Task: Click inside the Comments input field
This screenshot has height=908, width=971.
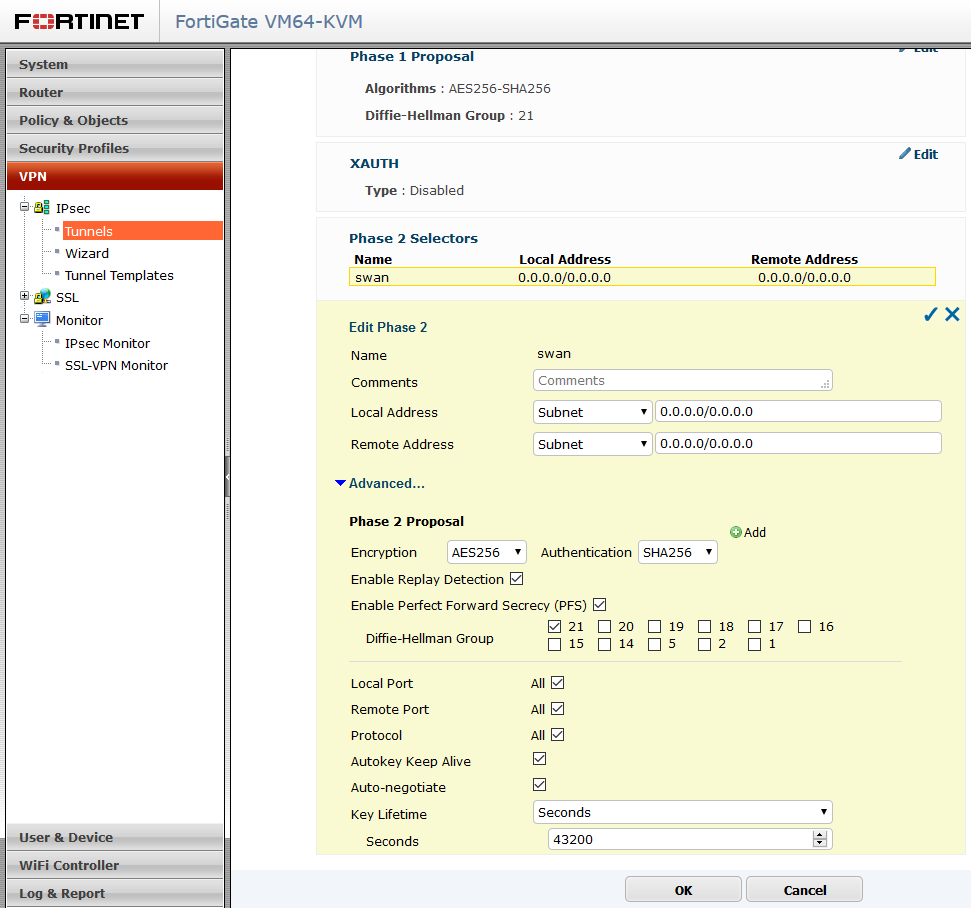Action: (x=683, y=380)
